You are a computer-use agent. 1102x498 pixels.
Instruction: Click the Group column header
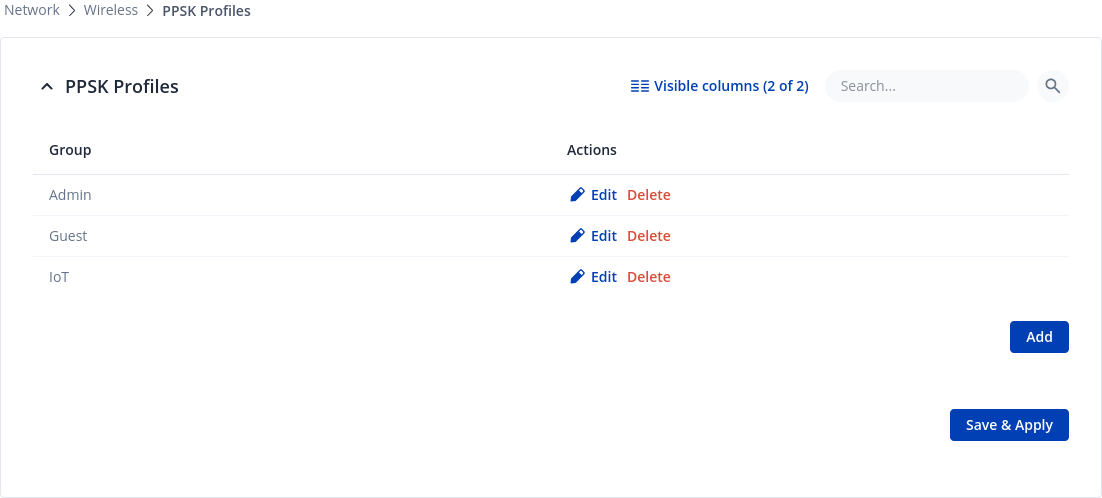tap(70, 150)
